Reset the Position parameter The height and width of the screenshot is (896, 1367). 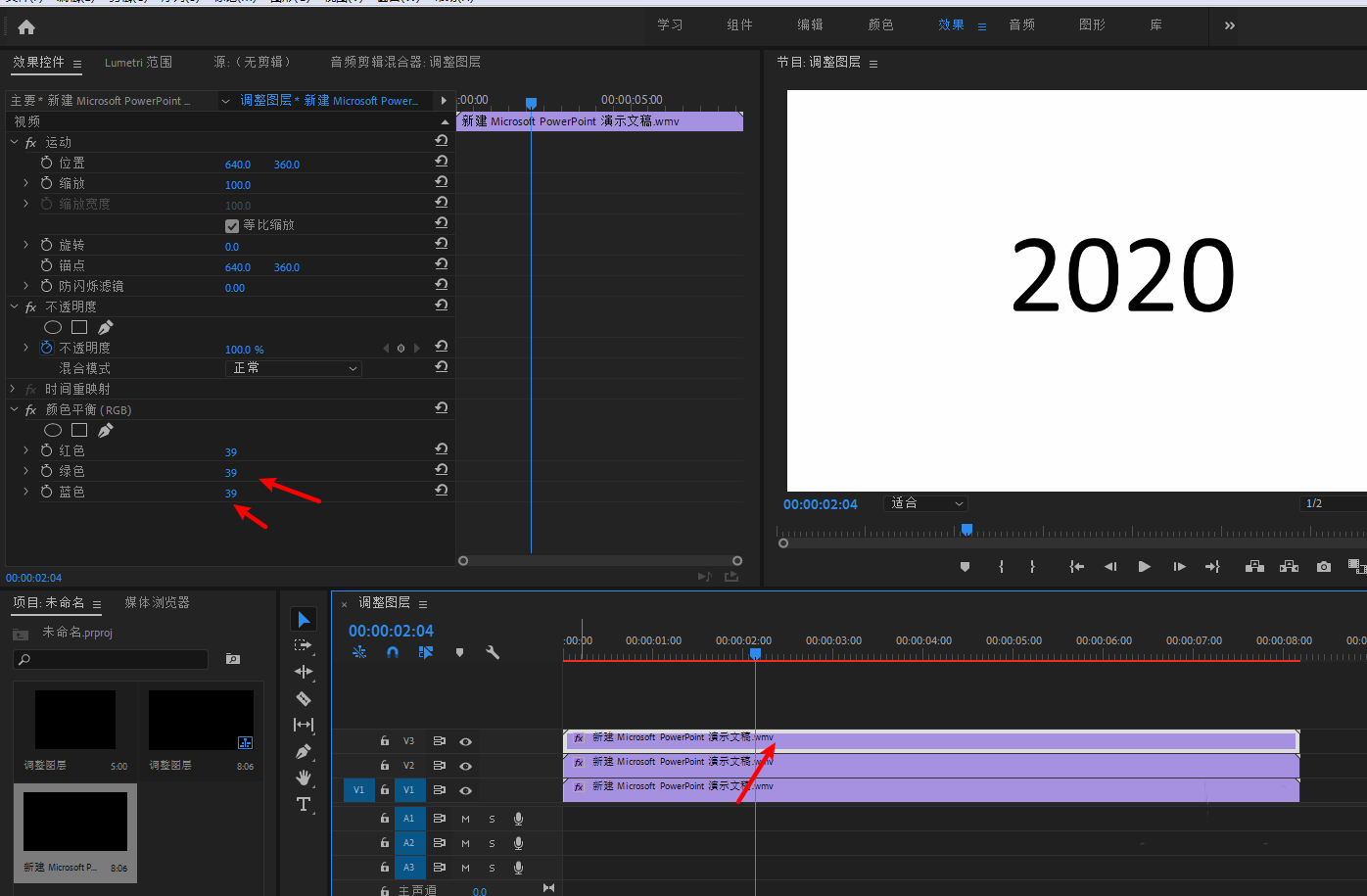442,162
